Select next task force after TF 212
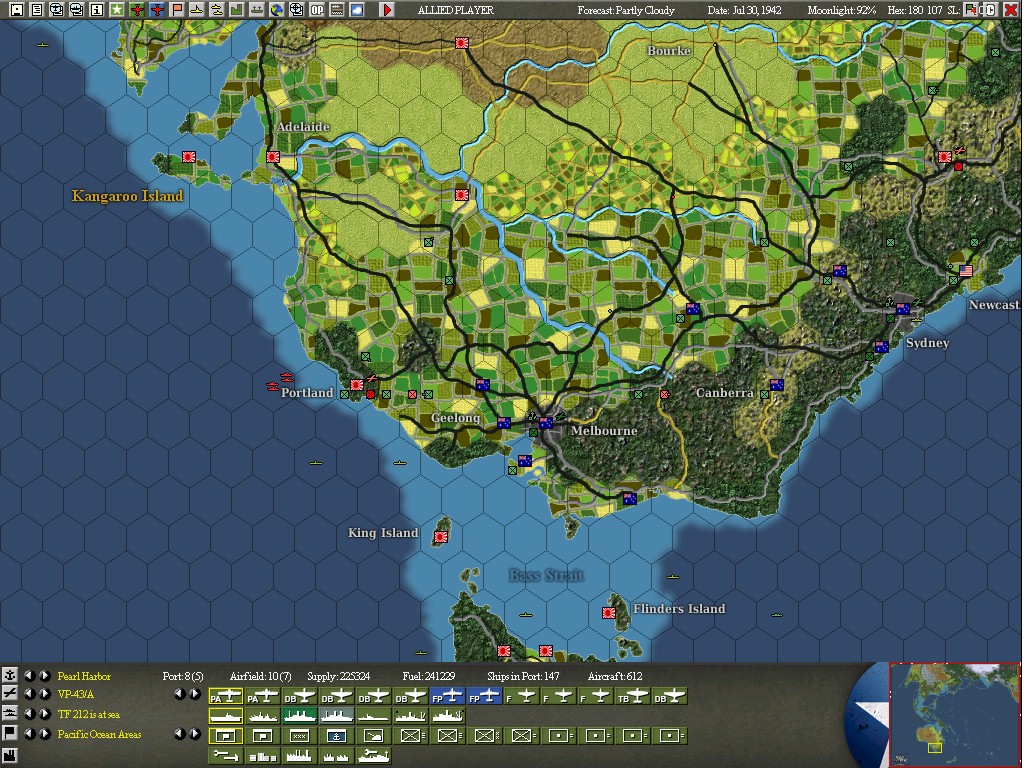 coord(44,713)
